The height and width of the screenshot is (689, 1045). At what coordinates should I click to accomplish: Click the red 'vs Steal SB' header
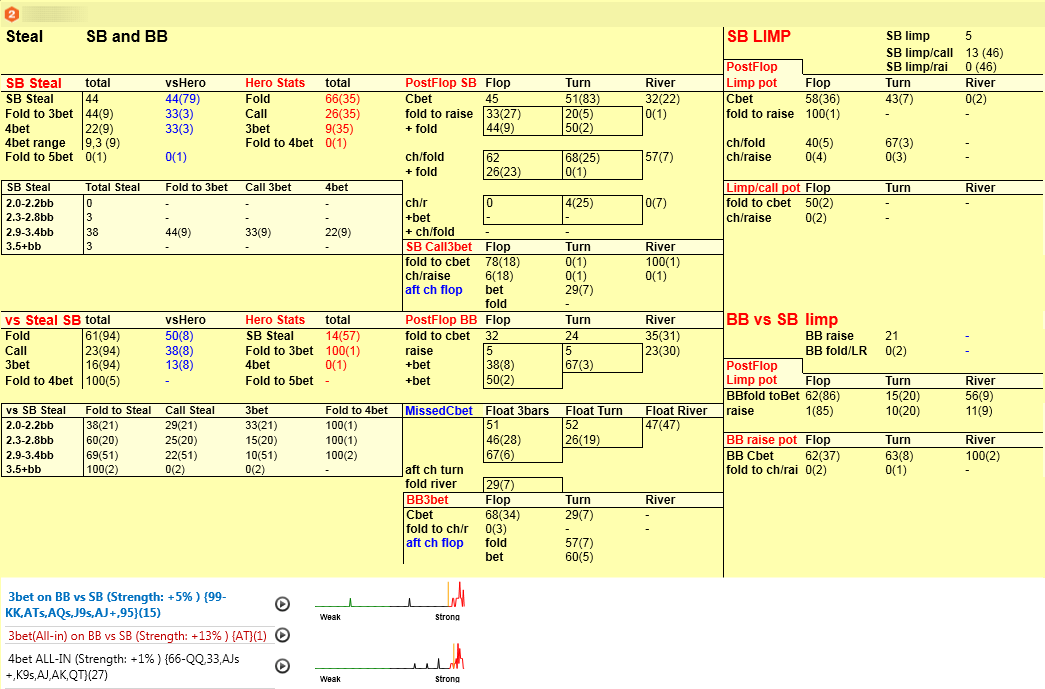coord(43,320)
